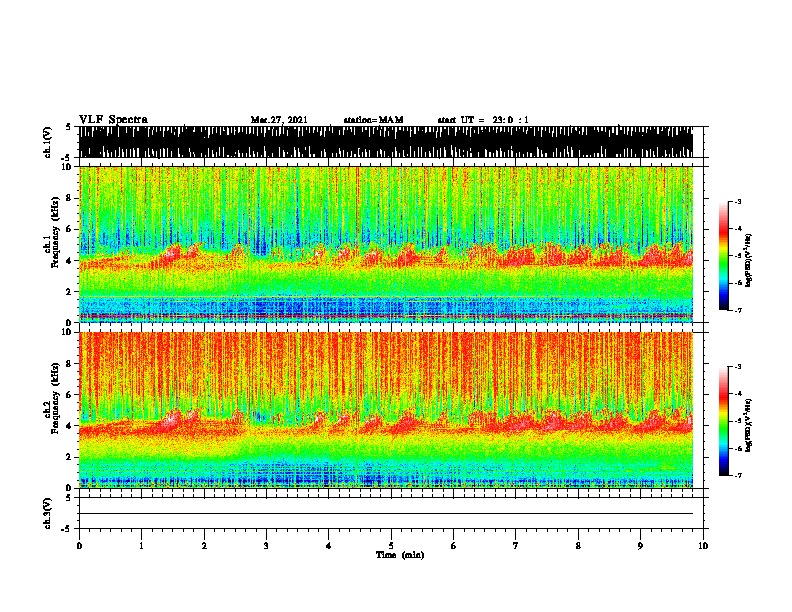
Task: Click time axis tick label "2"
Action: click(x=204, y=546)
